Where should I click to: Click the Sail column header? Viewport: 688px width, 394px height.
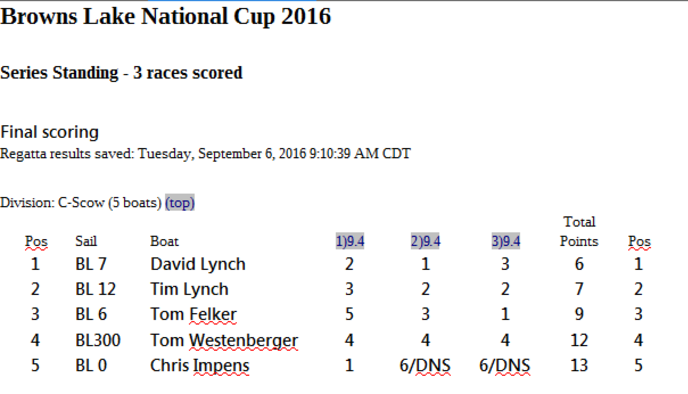click(86, 241)
